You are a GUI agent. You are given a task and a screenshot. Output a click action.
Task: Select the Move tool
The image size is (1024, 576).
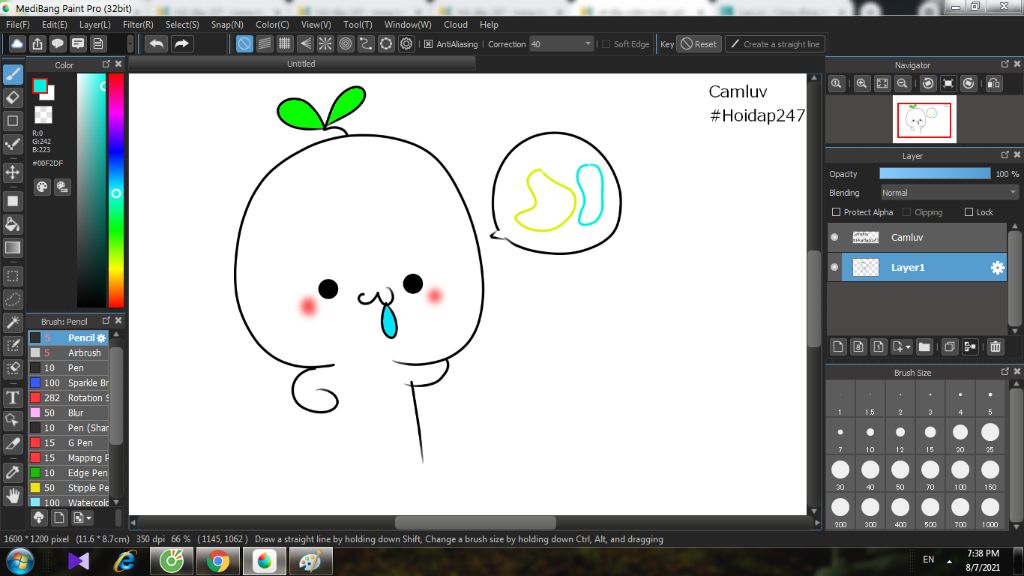(12, 172)
